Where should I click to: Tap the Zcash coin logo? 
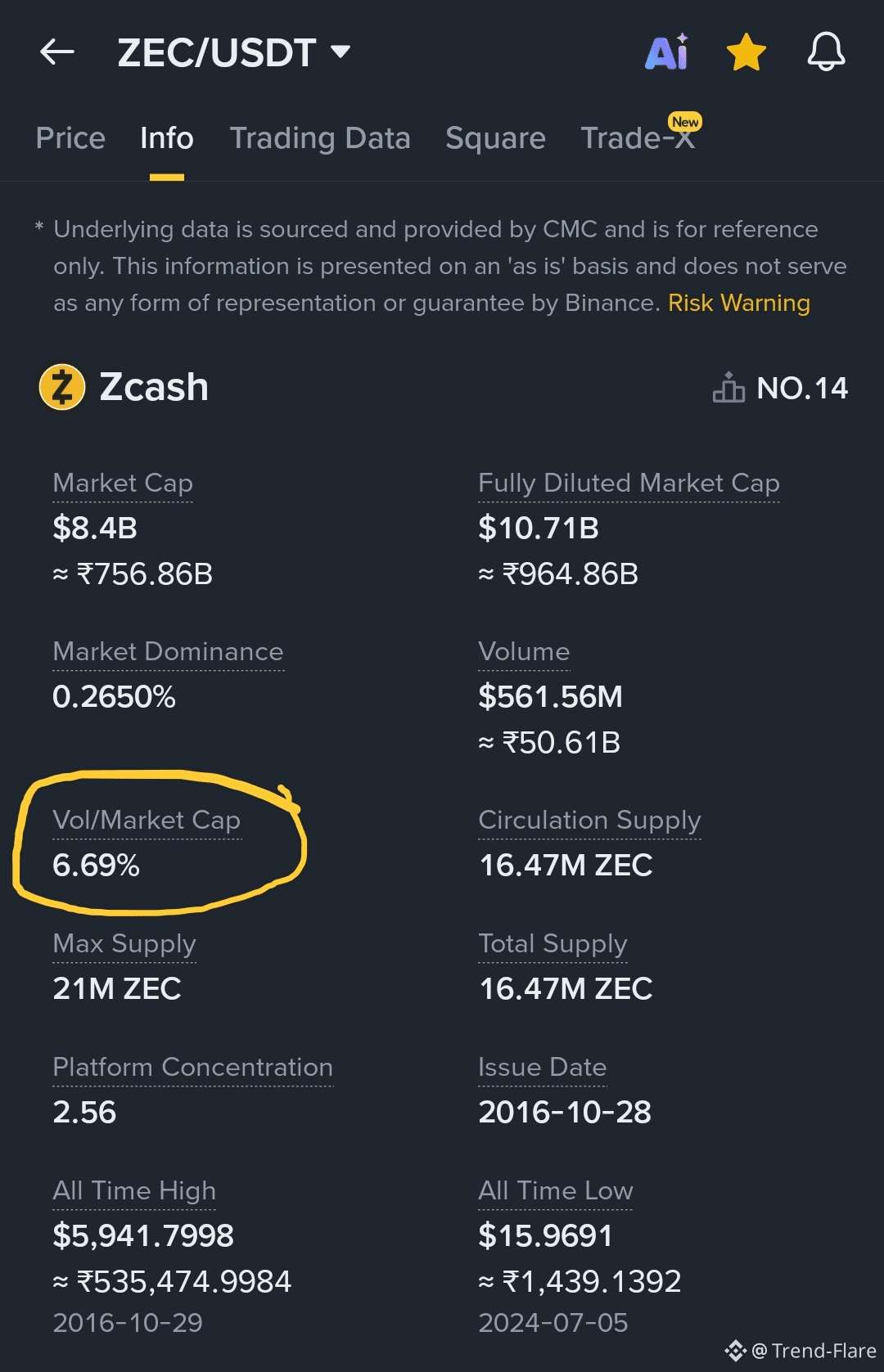click(62, 387)
